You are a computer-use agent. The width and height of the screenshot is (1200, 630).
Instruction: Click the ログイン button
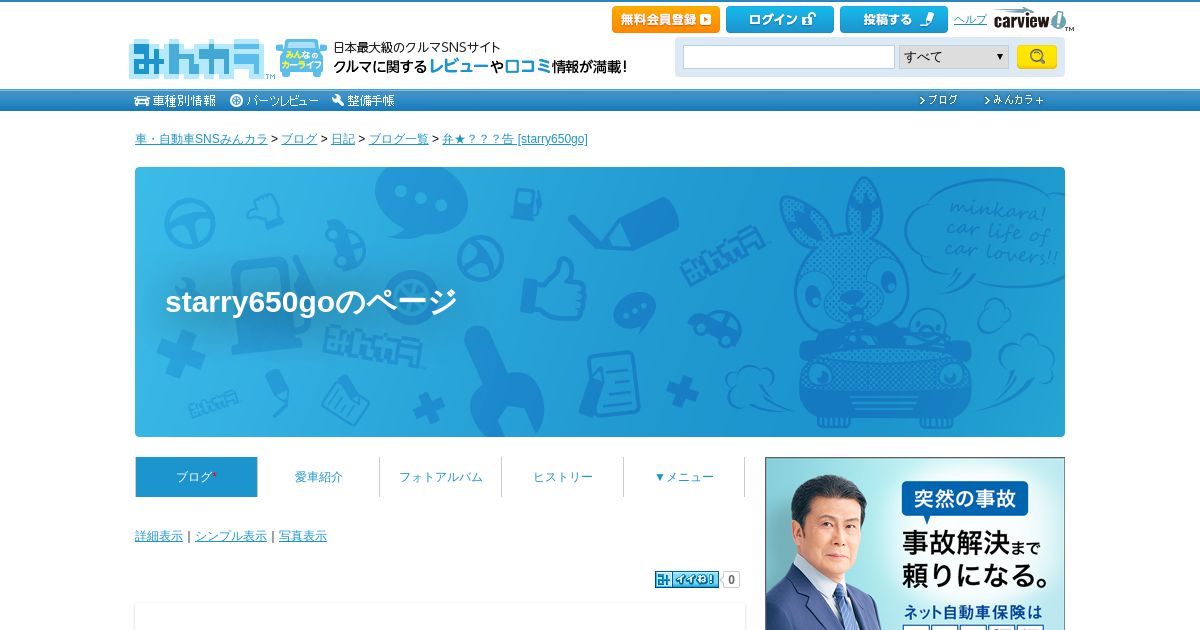tap(780, 19)
